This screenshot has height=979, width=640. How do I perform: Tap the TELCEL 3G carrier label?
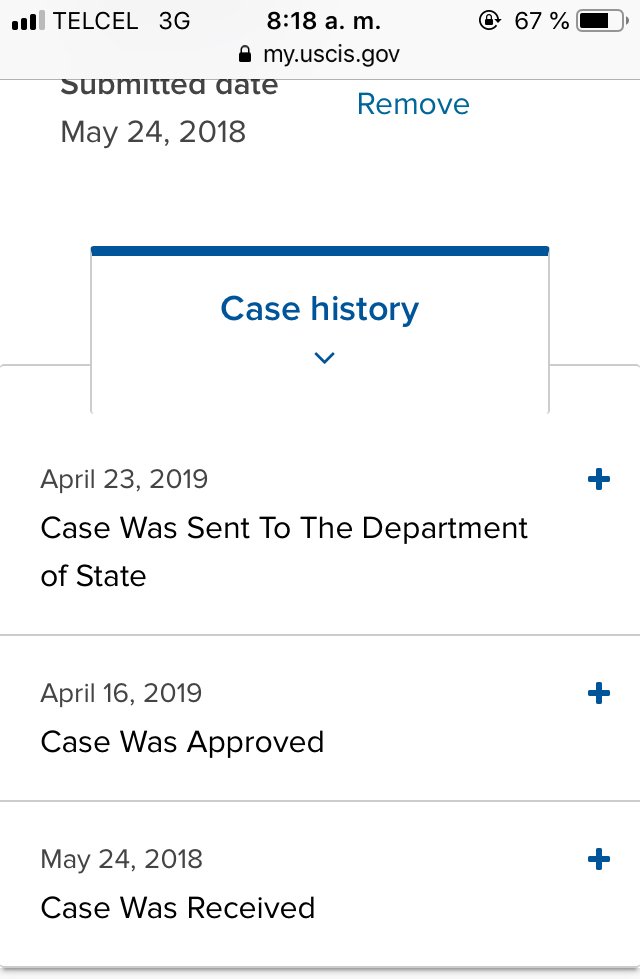(x=121, y=21)
